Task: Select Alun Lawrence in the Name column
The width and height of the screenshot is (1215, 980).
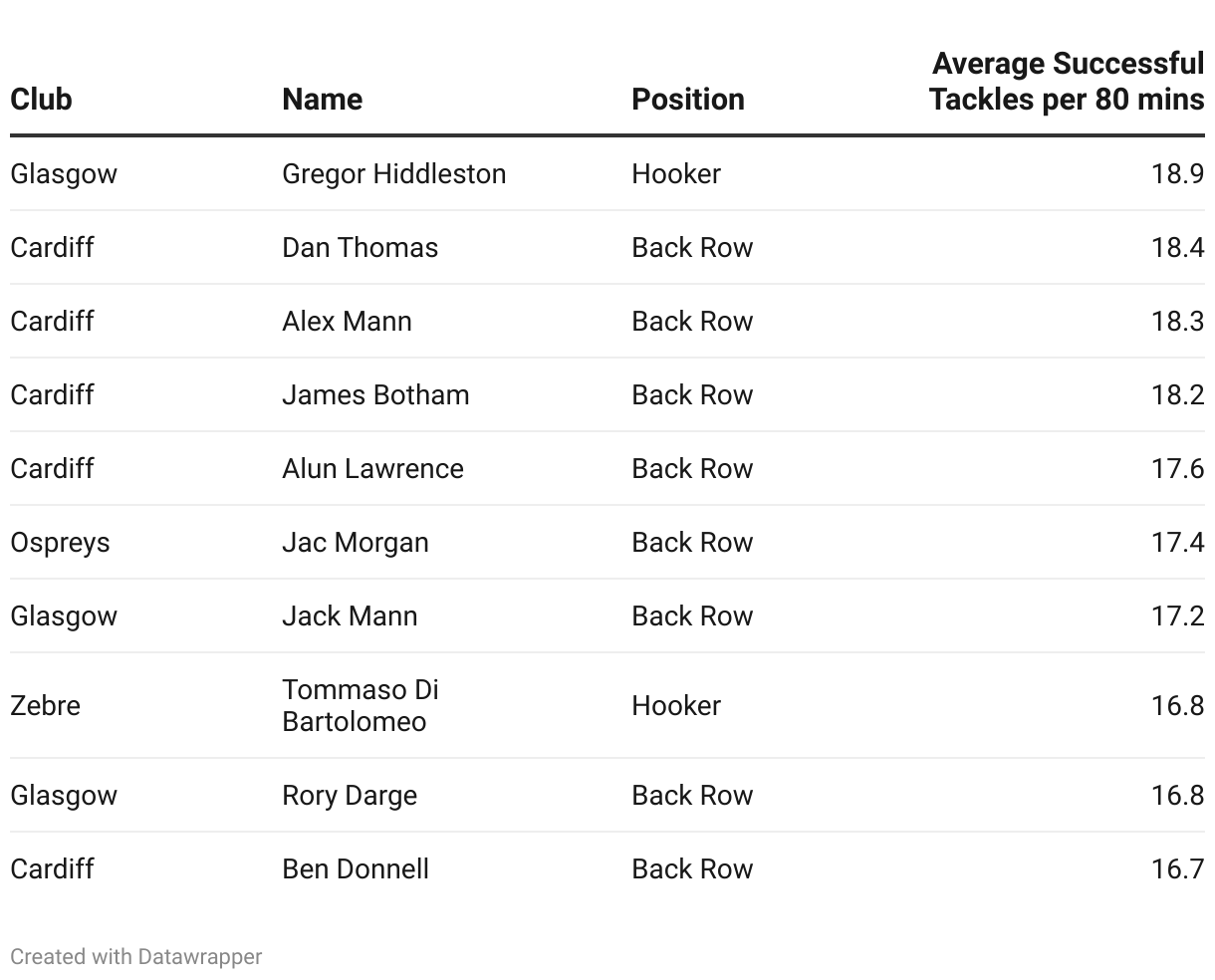Action: (372, 469)
